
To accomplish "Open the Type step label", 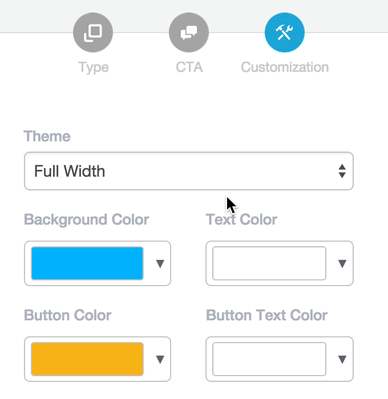I will [93, 67].
